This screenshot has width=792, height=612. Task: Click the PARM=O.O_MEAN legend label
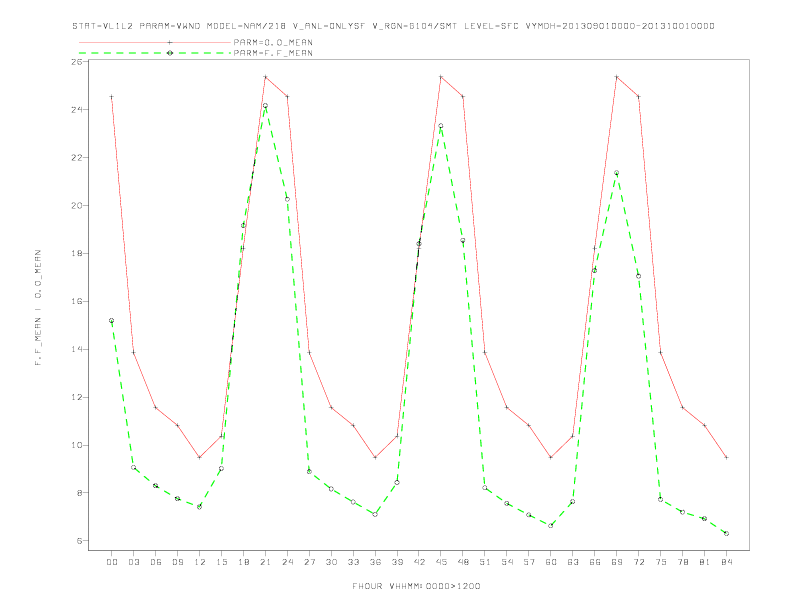tap(273, 42)
